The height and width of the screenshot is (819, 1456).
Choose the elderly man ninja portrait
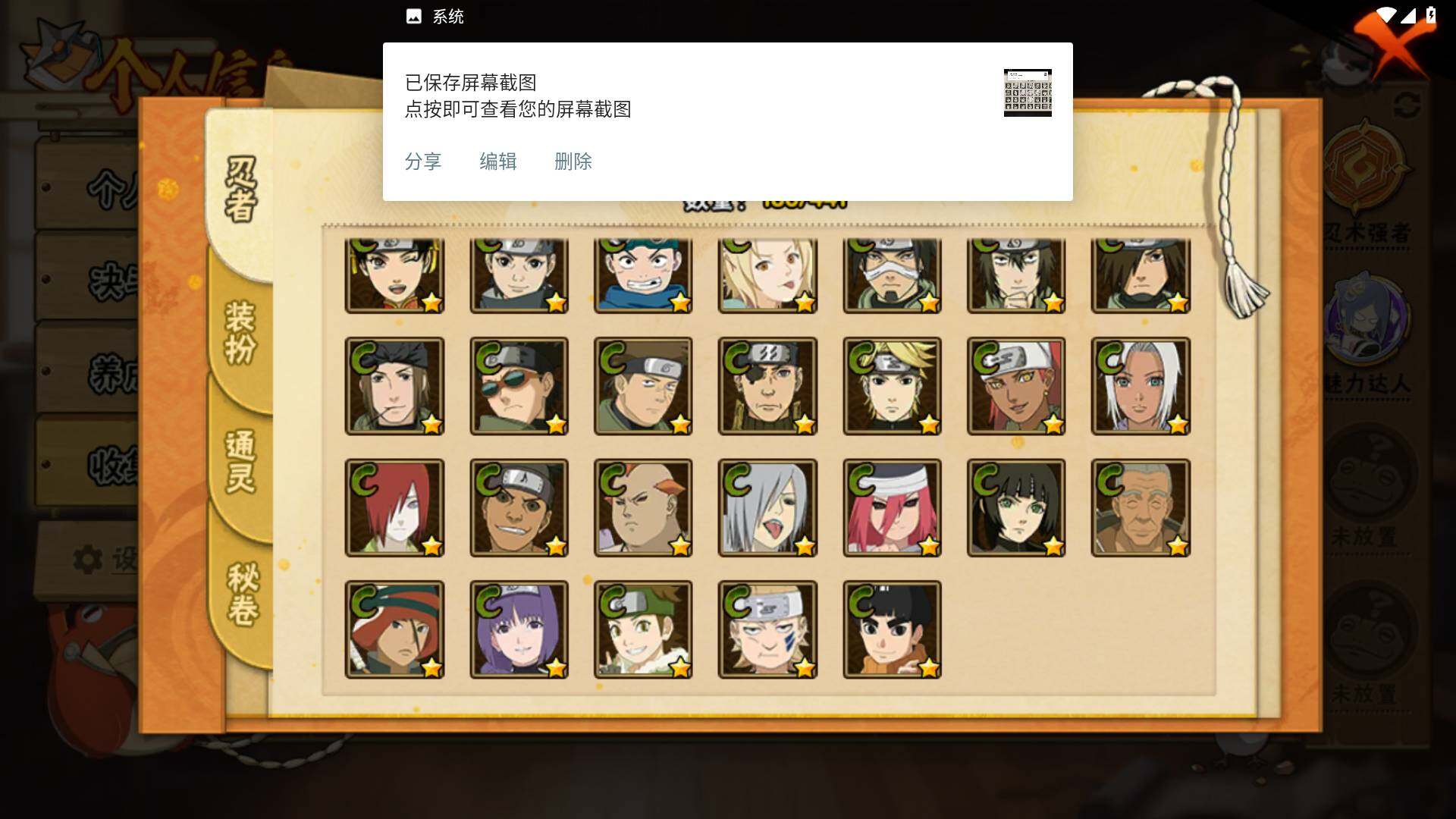(1141, 507)
